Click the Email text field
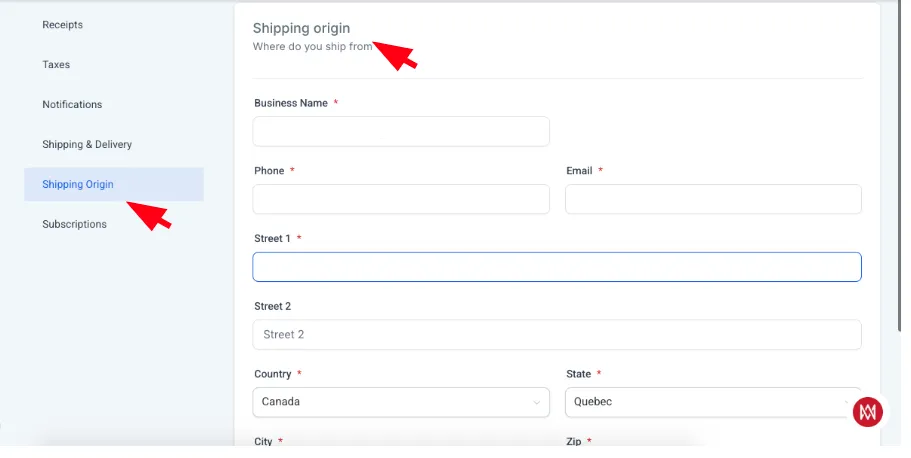Image resolution: width=911 pixels, height=458 pixels. tap(713, 199)
